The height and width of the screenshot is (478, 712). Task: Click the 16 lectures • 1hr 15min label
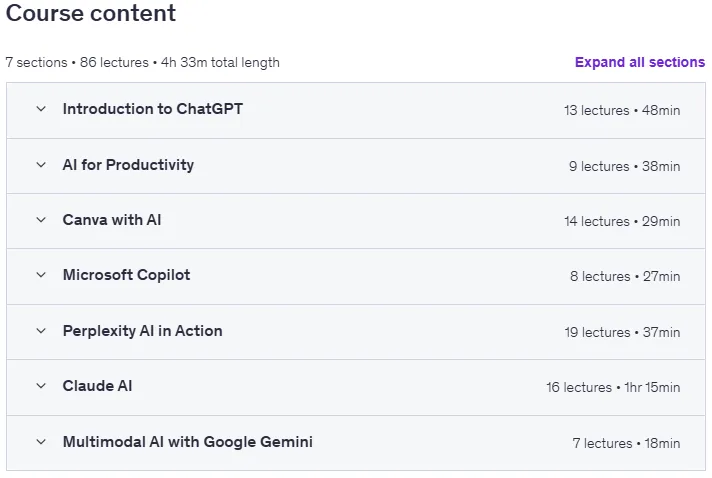pos(613,387)
